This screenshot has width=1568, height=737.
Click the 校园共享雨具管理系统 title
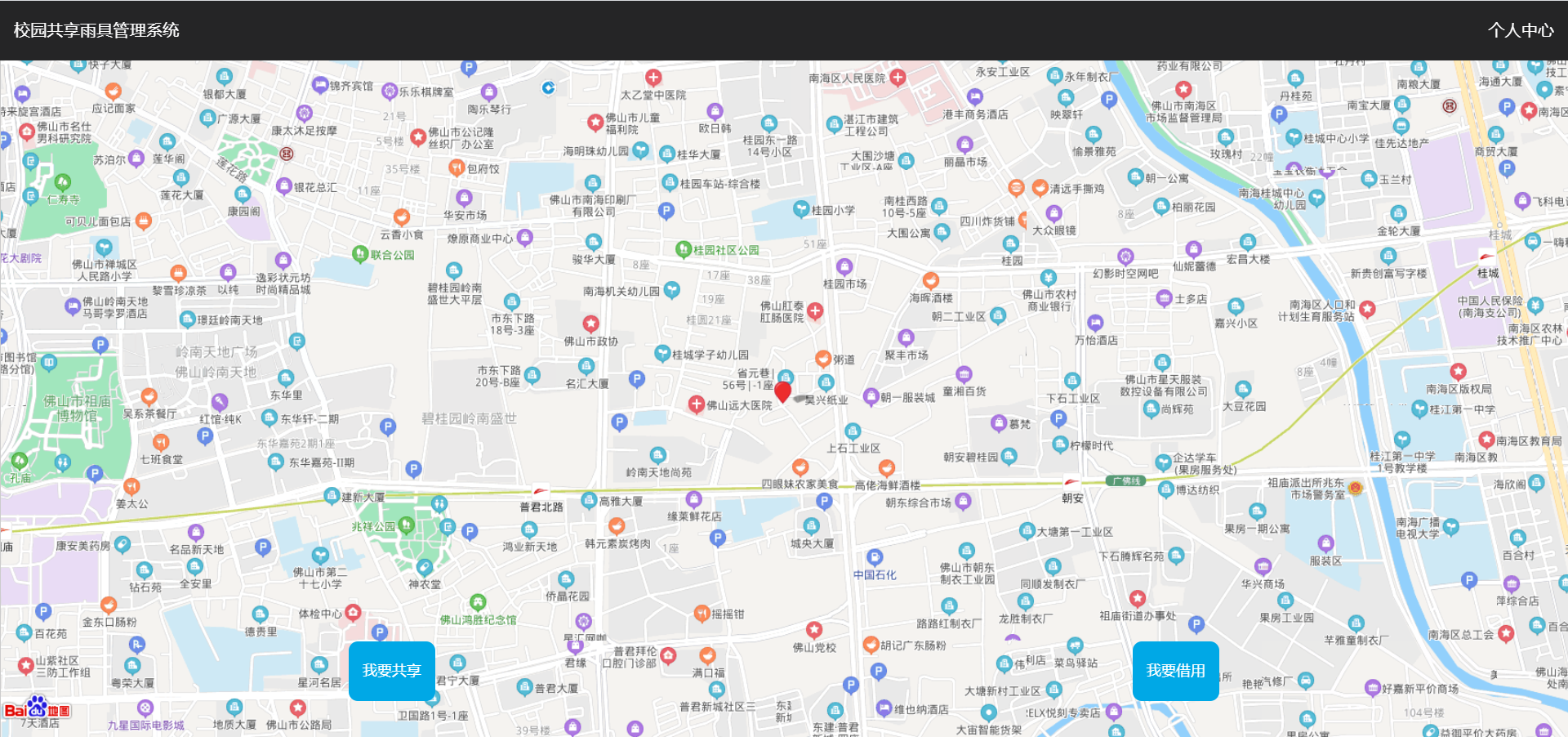pyautogui.click(x=96, y=30)
